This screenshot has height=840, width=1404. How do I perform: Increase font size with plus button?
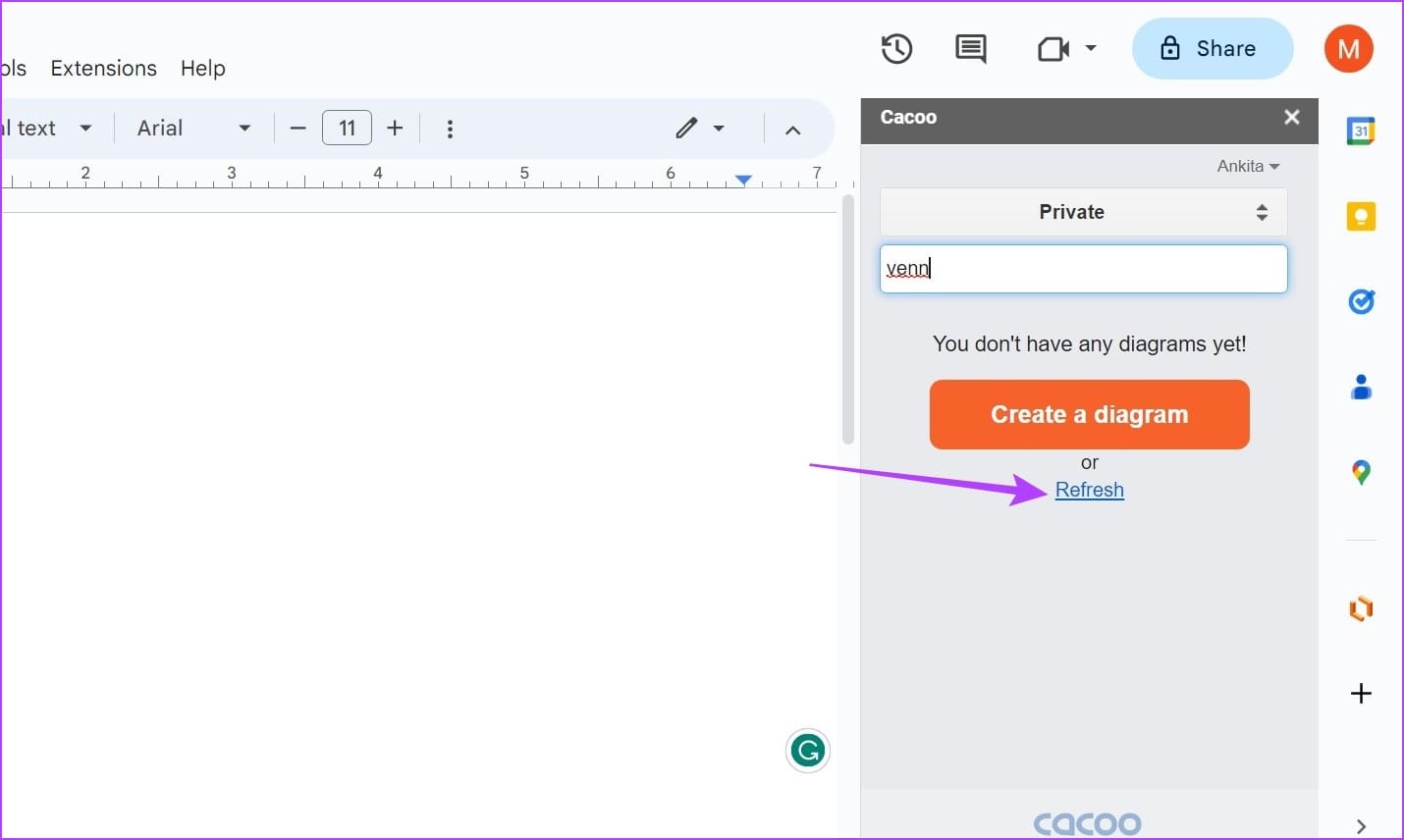point(395,129)
